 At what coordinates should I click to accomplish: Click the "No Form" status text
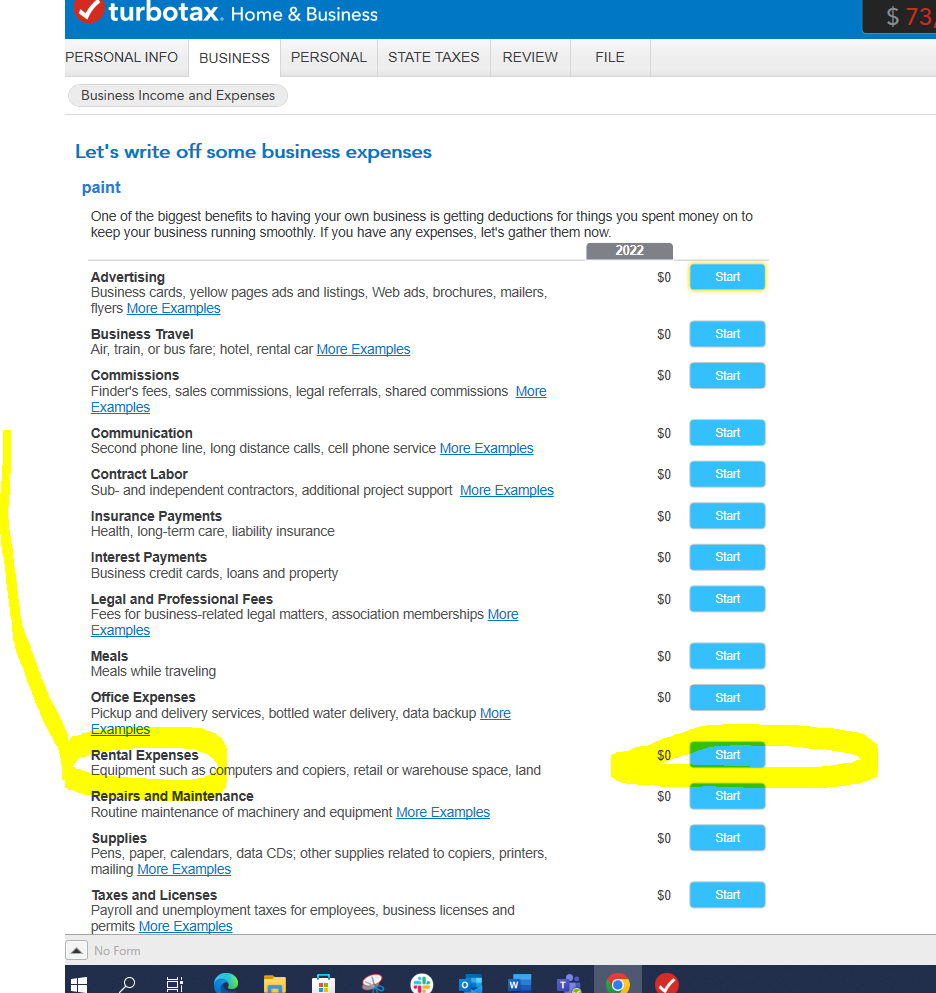[117, 951]
